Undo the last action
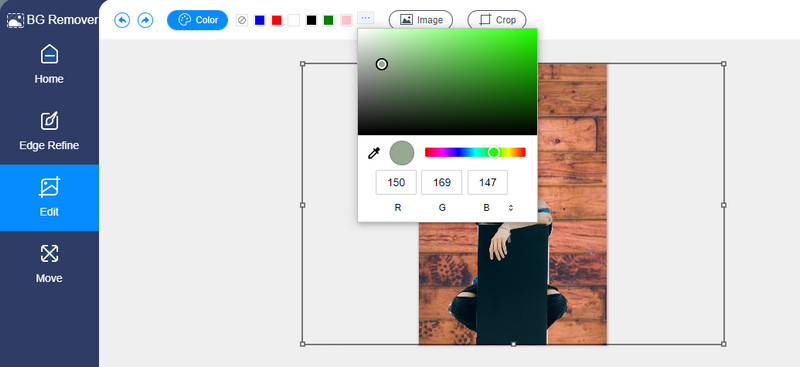800x367 pixels. tap(122, 20)
